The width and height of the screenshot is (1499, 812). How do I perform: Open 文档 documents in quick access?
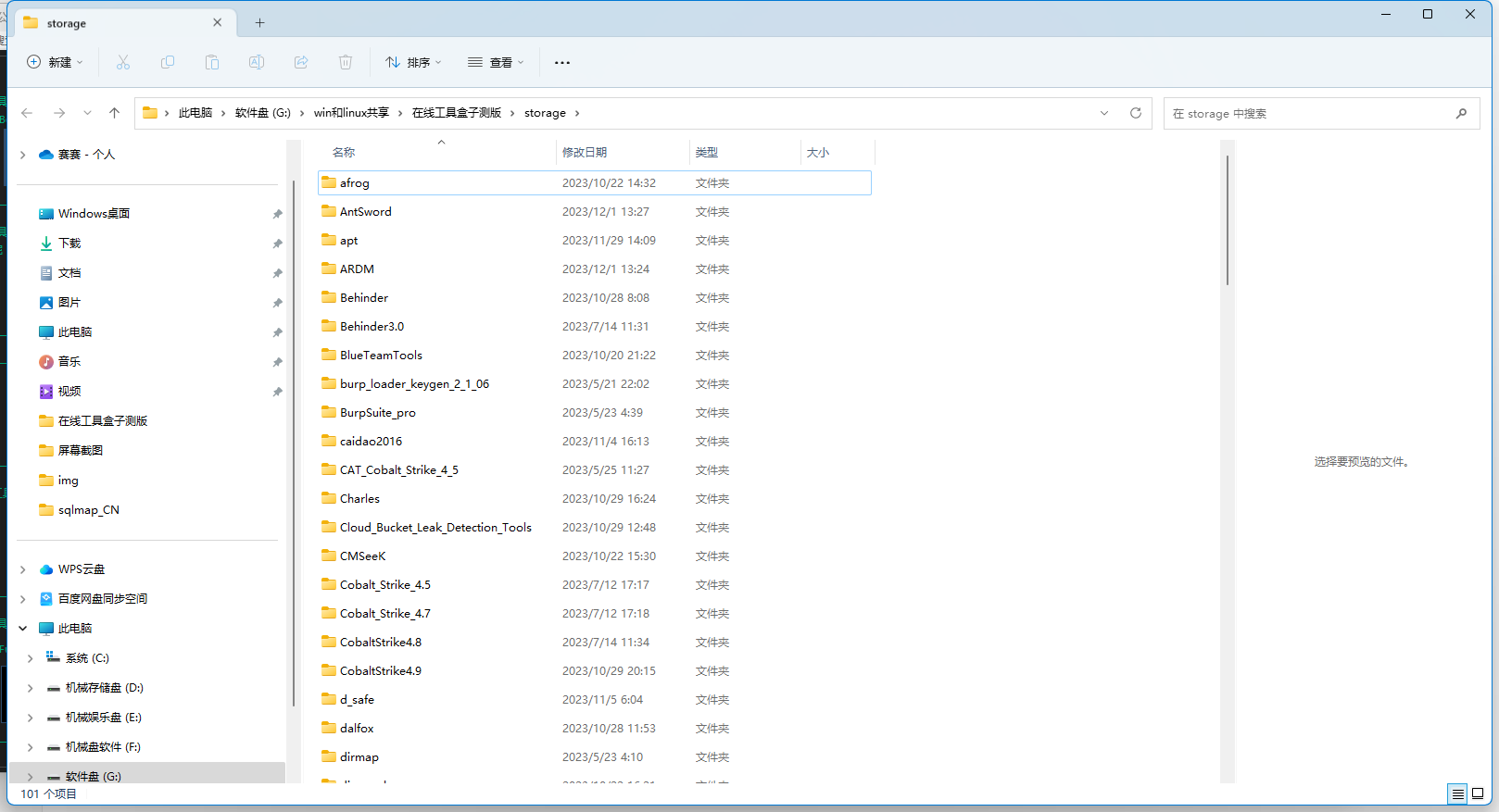tap(69, 273)
